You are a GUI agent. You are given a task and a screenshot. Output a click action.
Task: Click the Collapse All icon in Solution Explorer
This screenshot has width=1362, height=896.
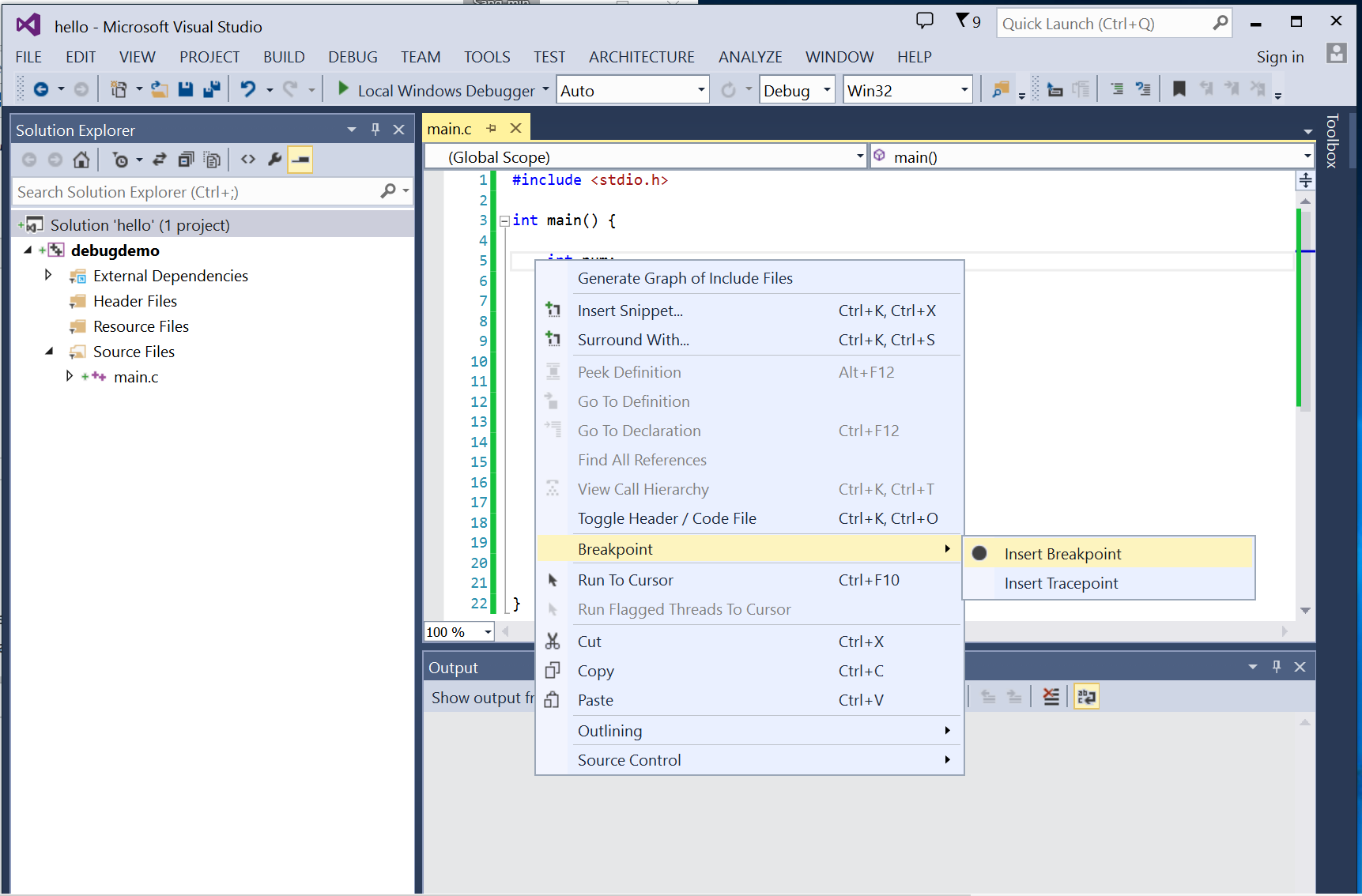186,160
